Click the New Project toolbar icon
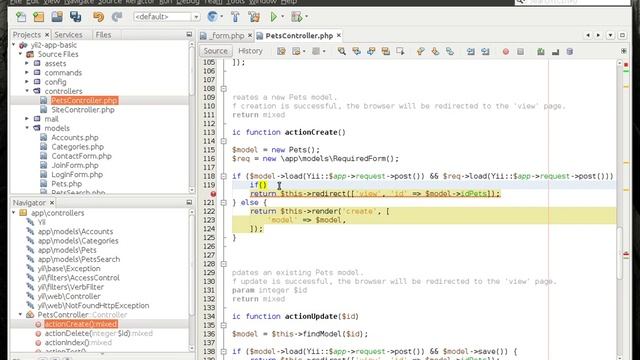Image resolution: width=640 pixels, height=360 pixels. [39, 17]
